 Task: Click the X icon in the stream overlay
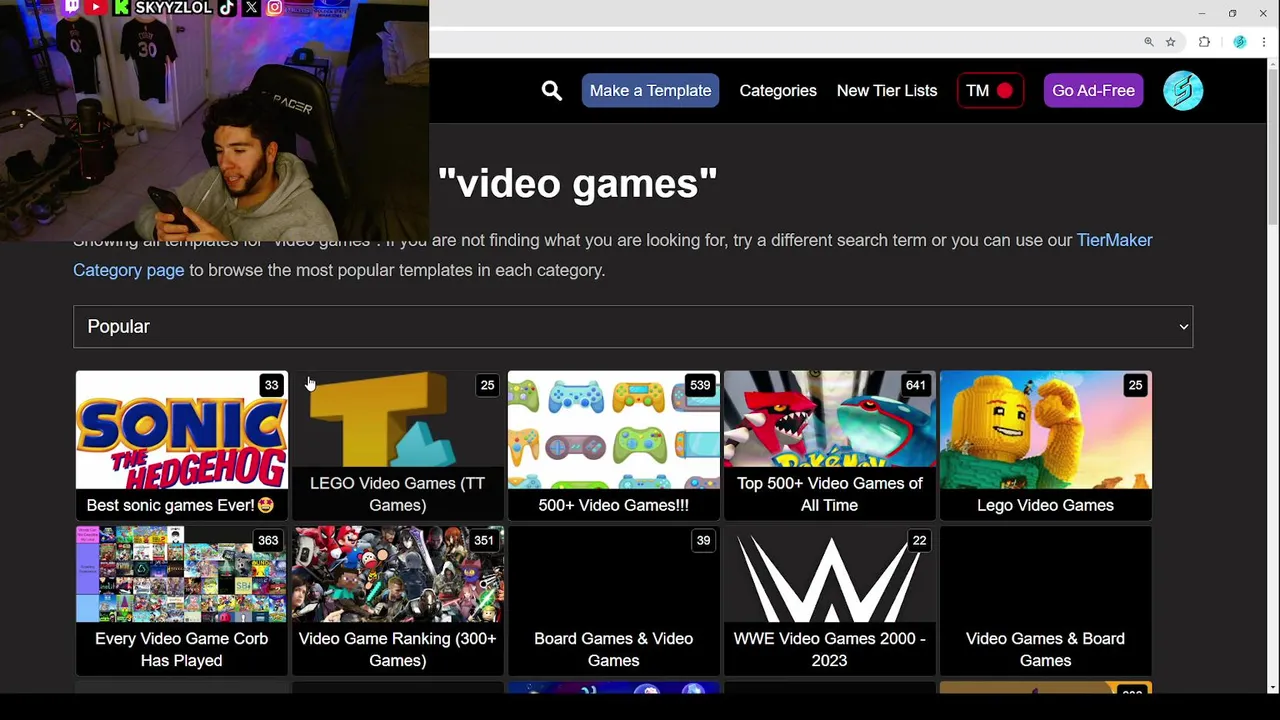point(251,7)
